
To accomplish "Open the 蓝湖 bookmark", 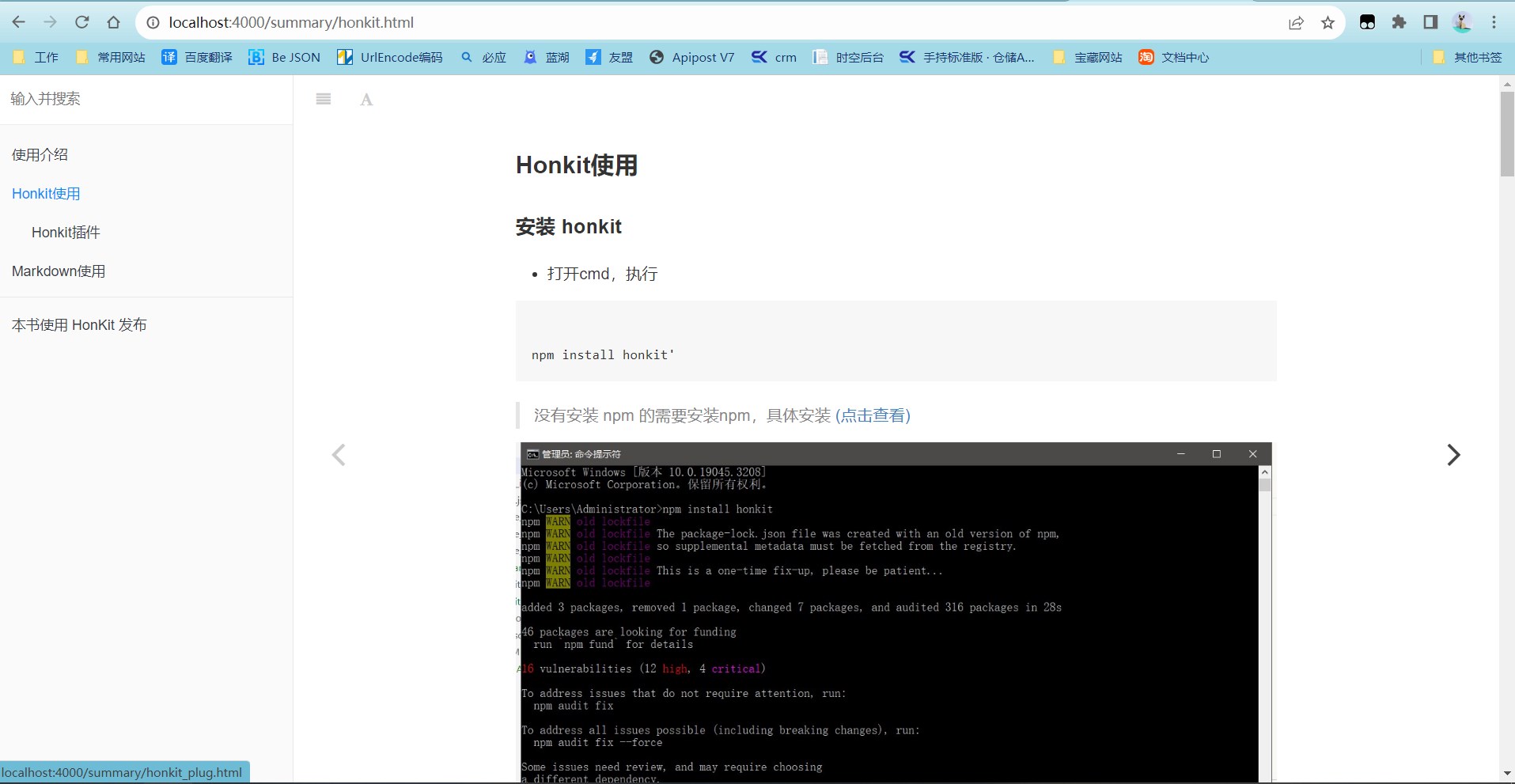I will click(546, 57).
